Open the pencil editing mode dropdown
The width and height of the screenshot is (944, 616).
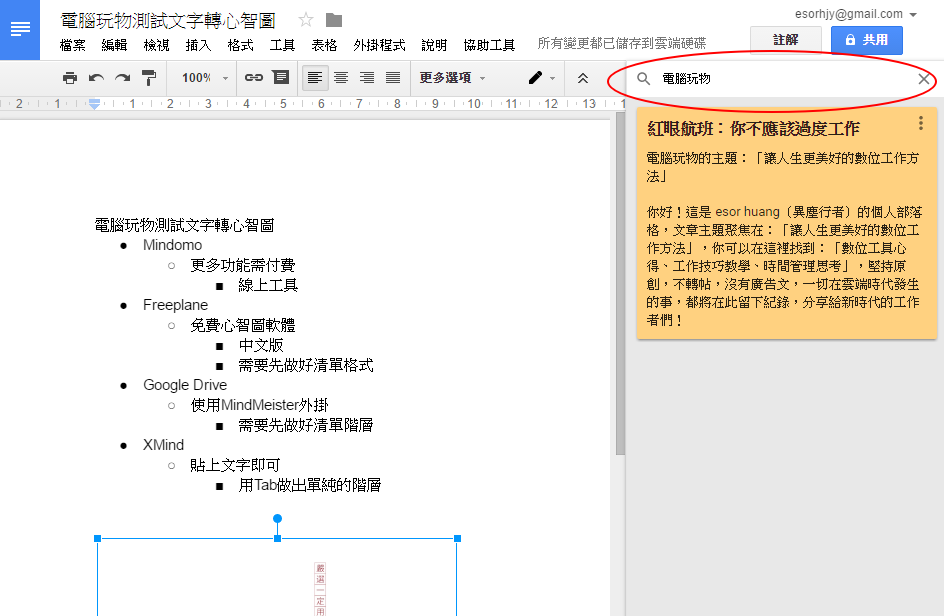[x=541, y=78]
